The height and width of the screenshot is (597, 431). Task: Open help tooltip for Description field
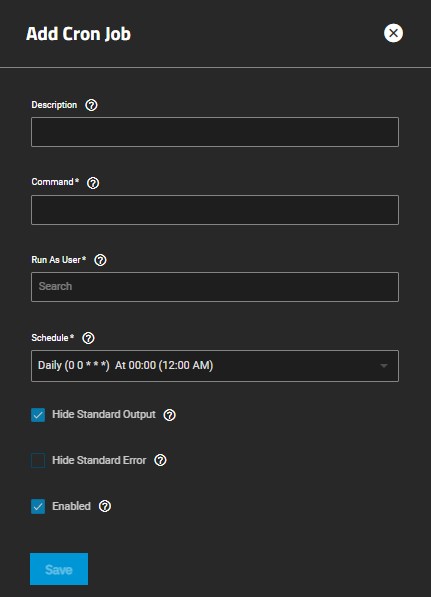click(x=91, y=105)
